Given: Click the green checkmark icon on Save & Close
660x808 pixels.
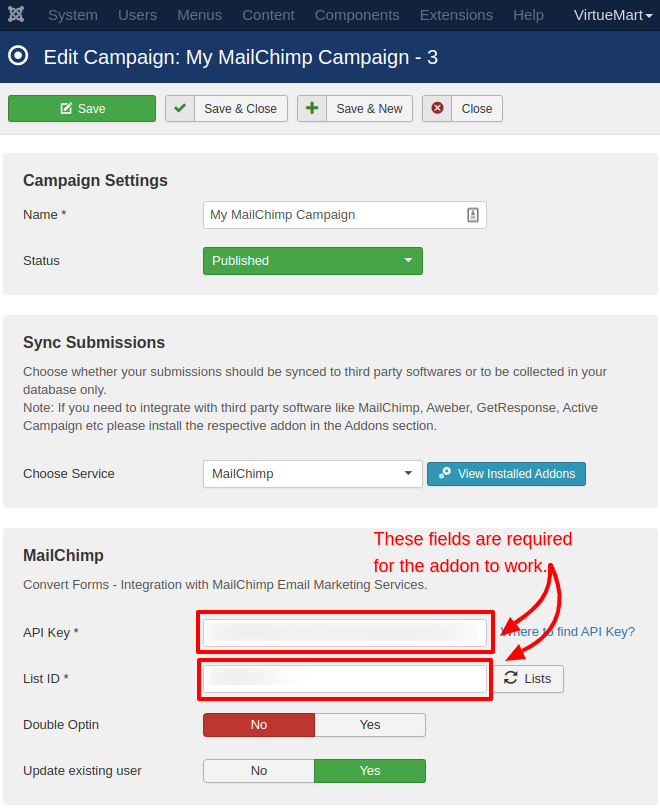Looking at the screenshot, I should tap(180, 108).
